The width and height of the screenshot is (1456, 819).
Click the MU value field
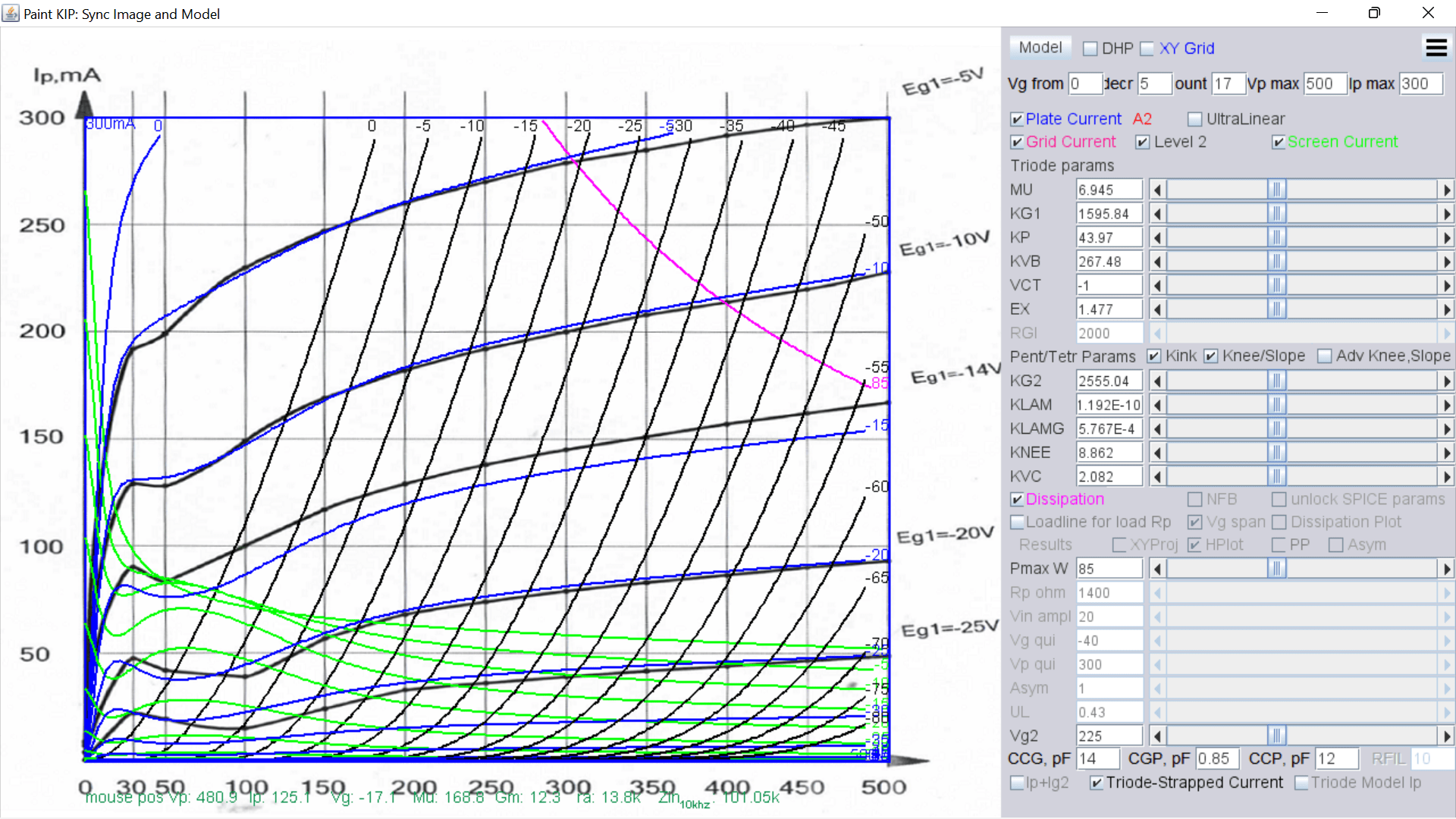coord(1109,190)
